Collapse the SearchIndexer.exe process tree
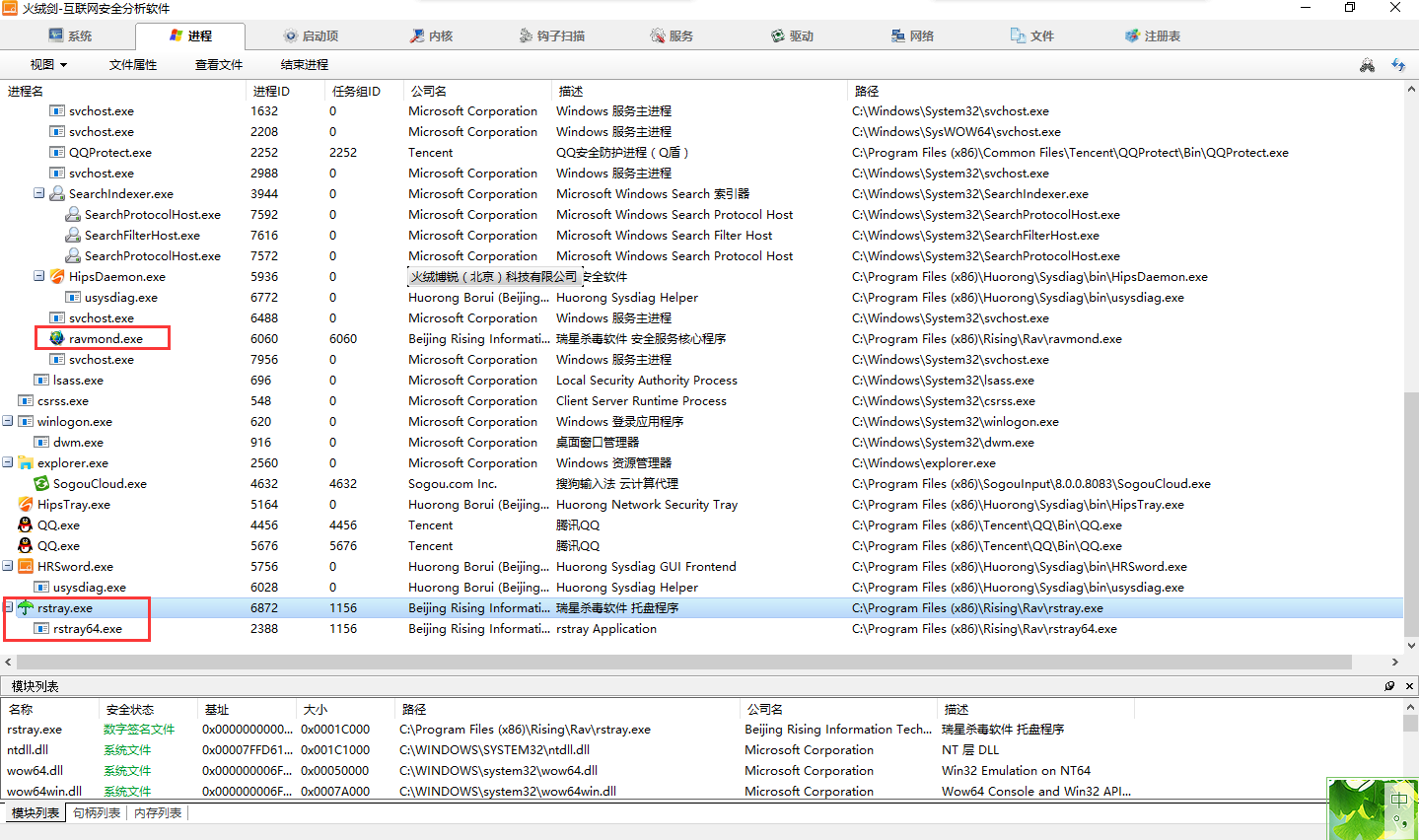 (38, 193)
